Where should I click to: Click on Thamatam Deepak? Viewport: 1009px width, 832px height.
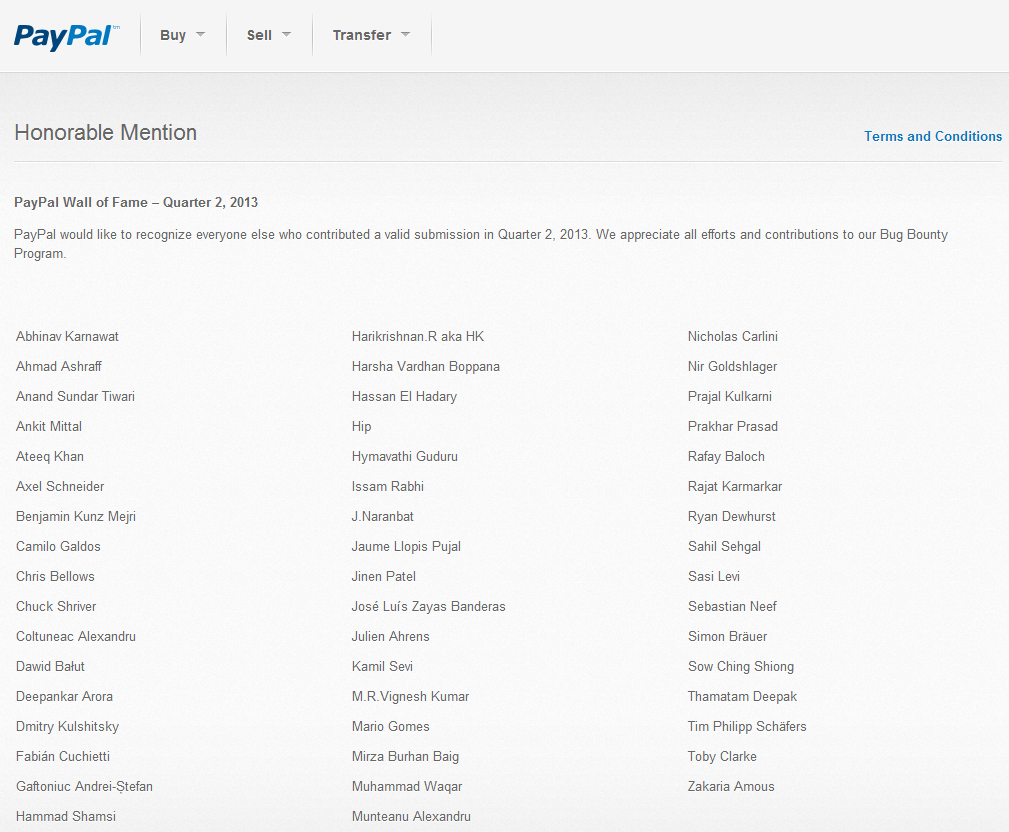[743, 696]
